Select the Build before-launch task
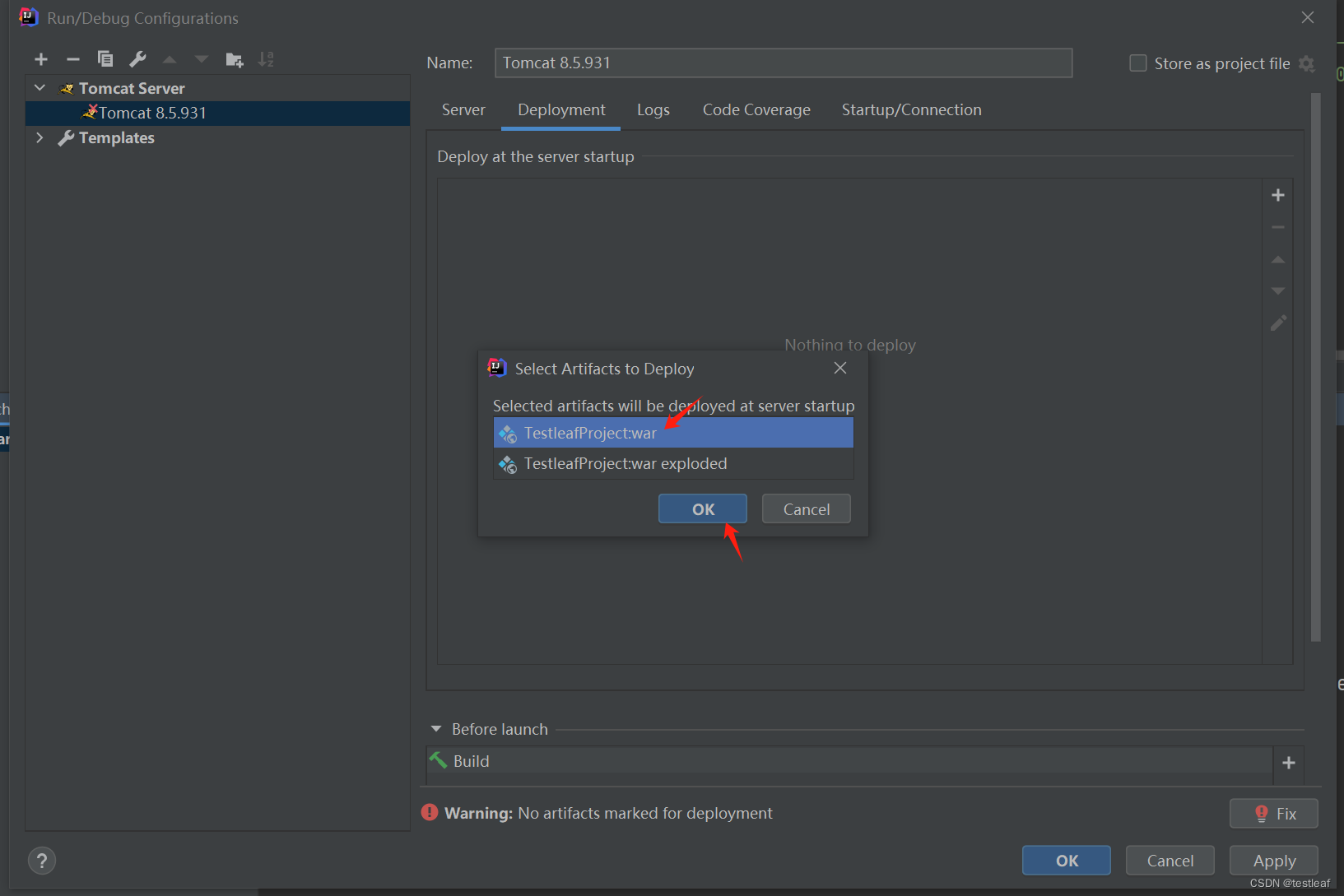Screen dimensions: 1344x896 849,761
